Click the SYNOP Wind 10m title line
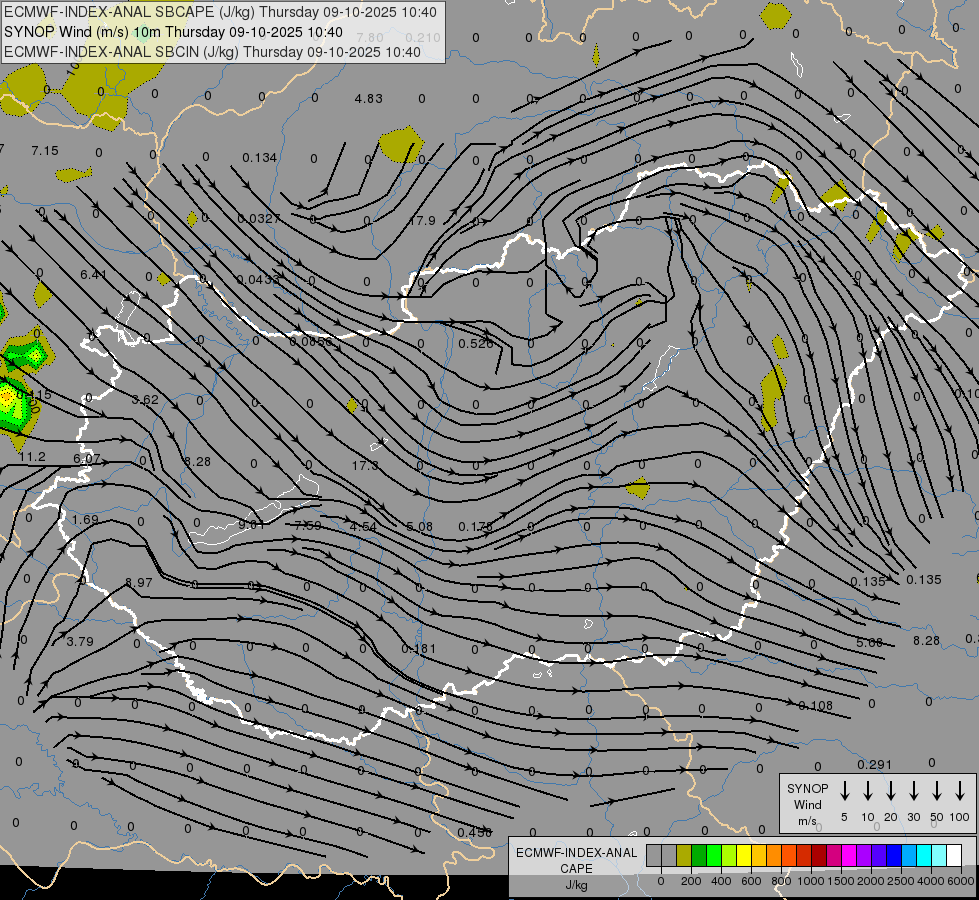Viewport: 979px width, 900px height. (173, 32)
